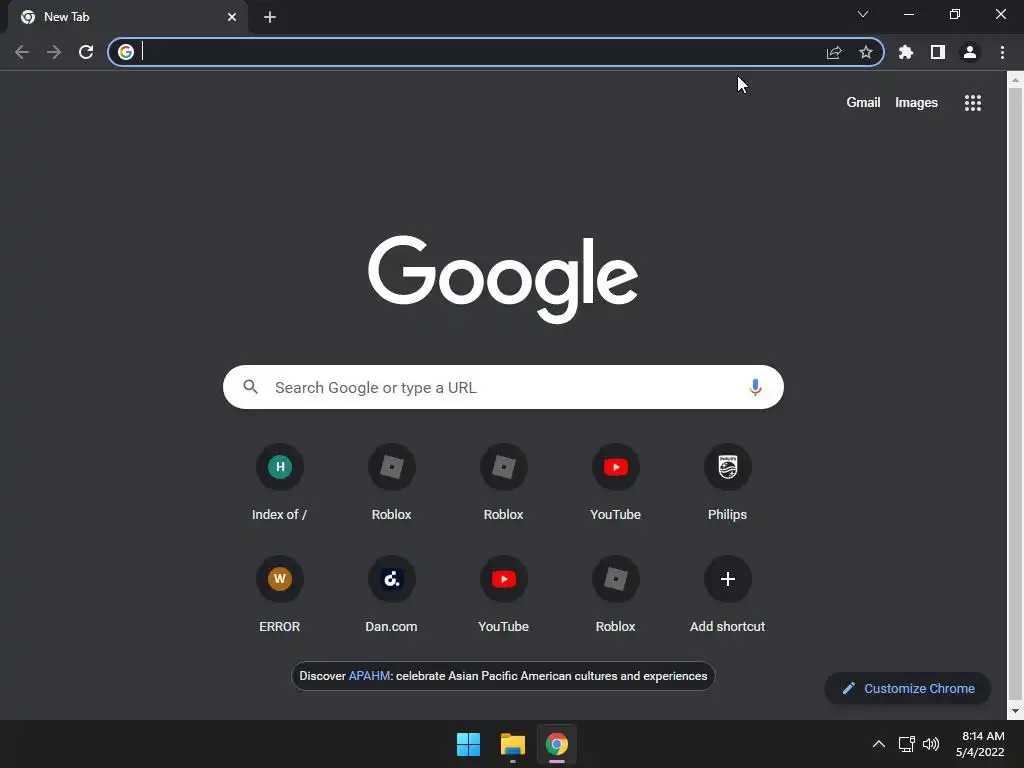Click the Google icon in the address bar

126,52
